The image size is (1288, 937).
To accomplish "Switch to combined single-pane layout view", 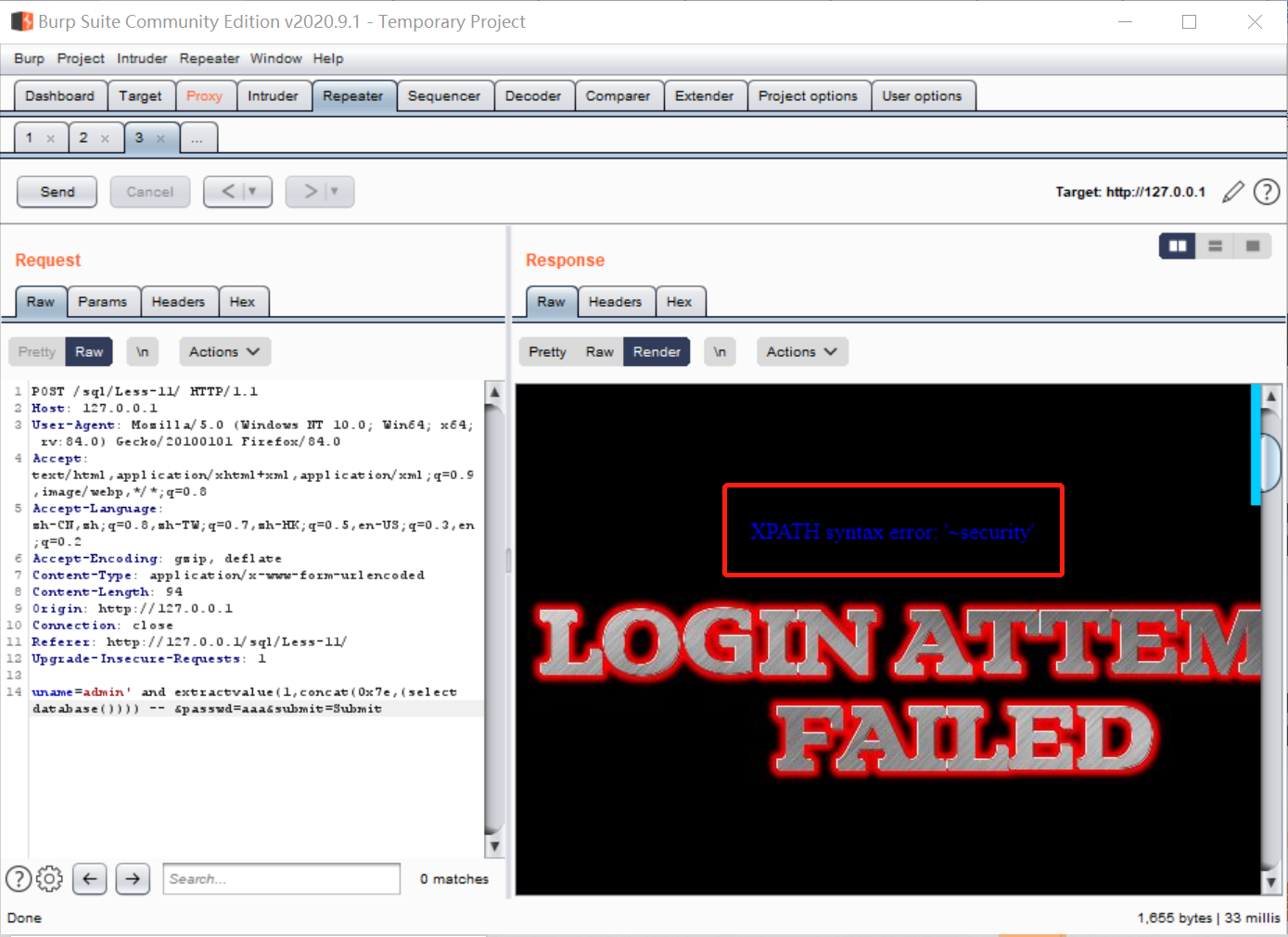I will tap(1253, 246).
